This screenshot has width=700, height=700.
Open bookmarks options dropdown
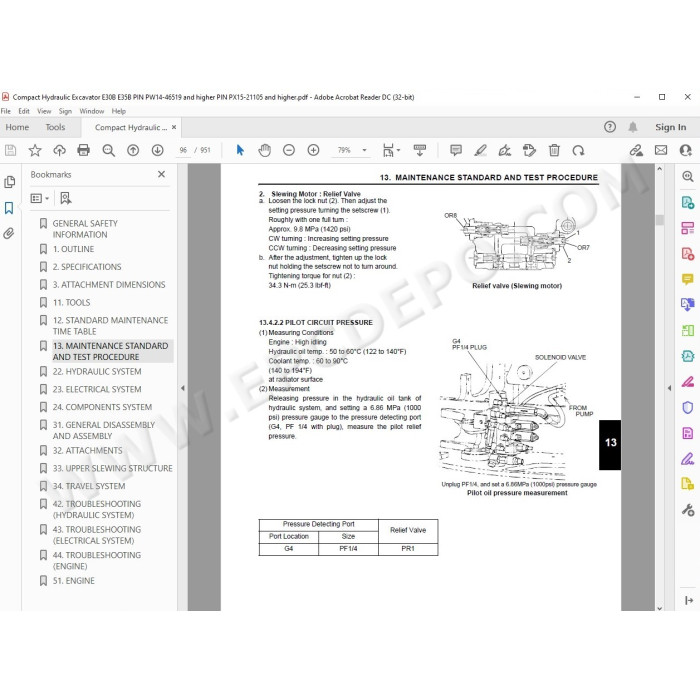[x=40, y=198]
